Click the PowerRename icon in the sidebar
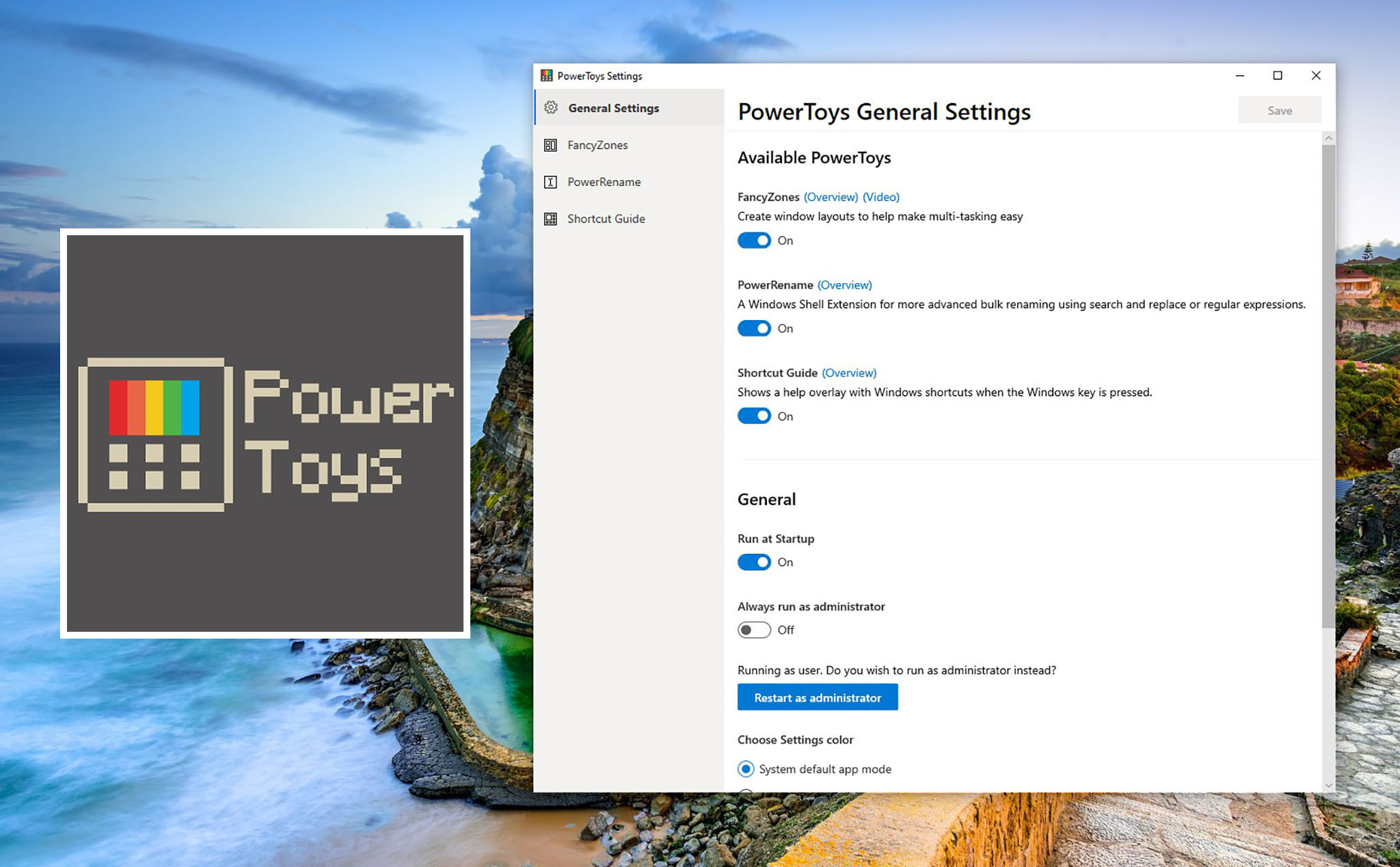1400x867 pixels. click(x=551, y=181)
